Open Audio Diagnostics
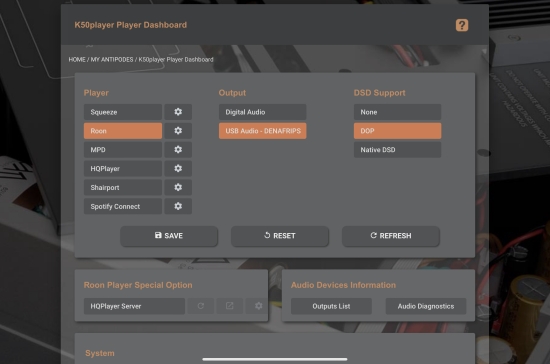This screenshot has width=550, height=364. [426, 306]
